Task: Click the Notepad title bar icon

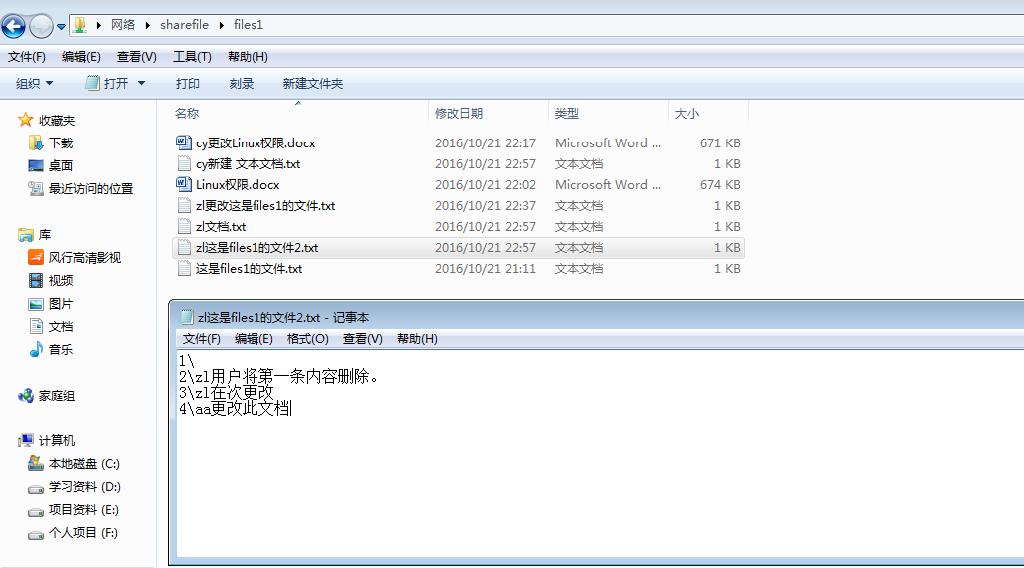Action: pos(187,317)
